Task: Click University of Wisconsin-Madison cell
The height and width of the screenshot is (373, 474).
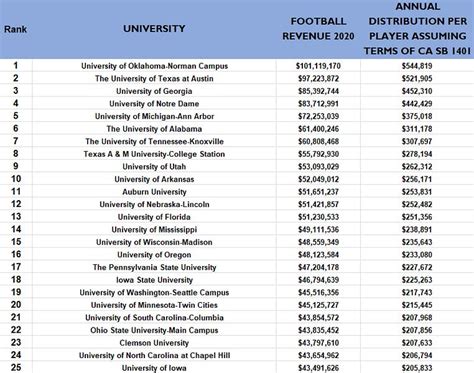Action: (x=154, y=242)
